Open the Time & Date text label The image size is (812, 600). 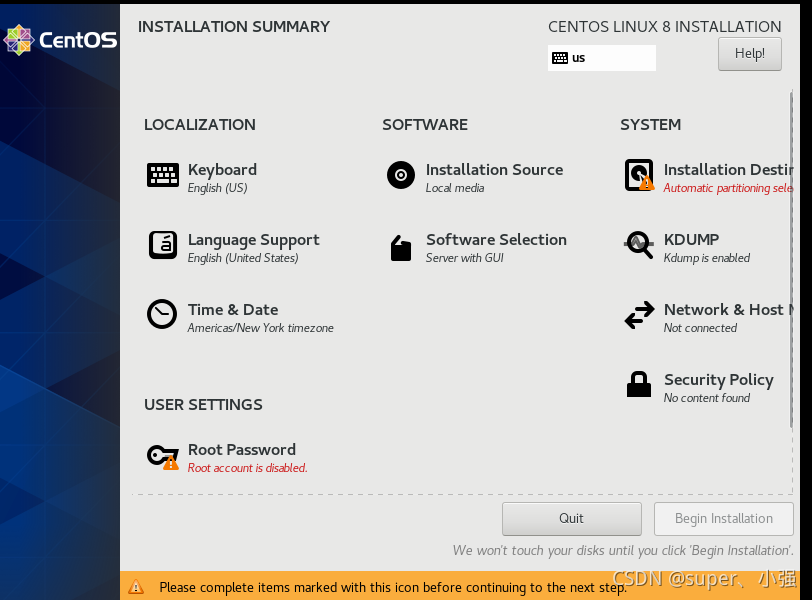233,310
